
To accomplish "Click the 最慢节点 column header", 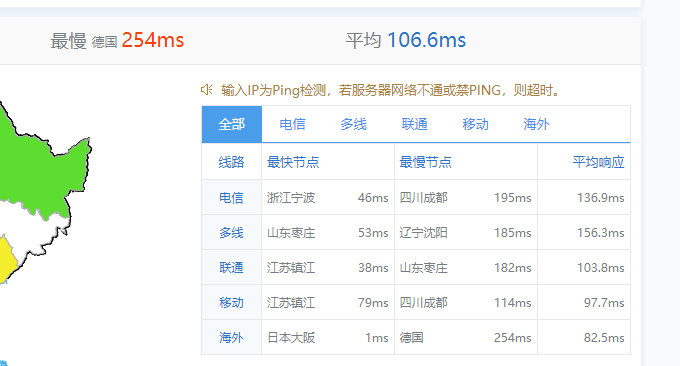I will point(425,162).
